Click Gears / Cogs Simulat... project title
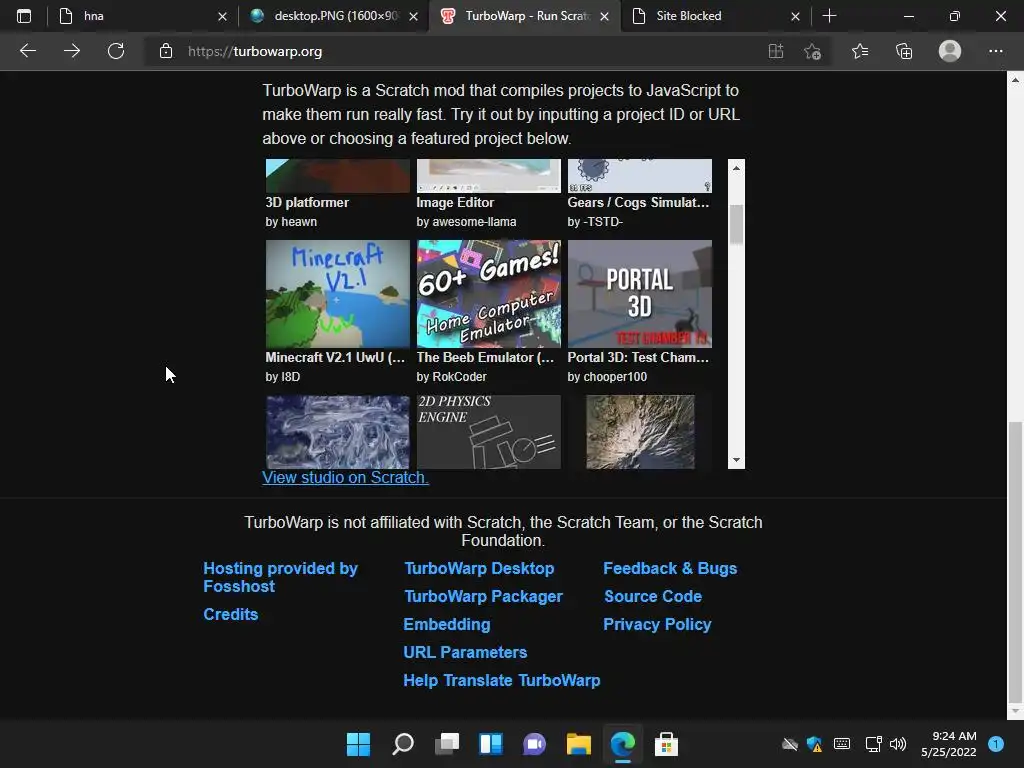This screenshot has height=768, width=1024. pos(638,202)
